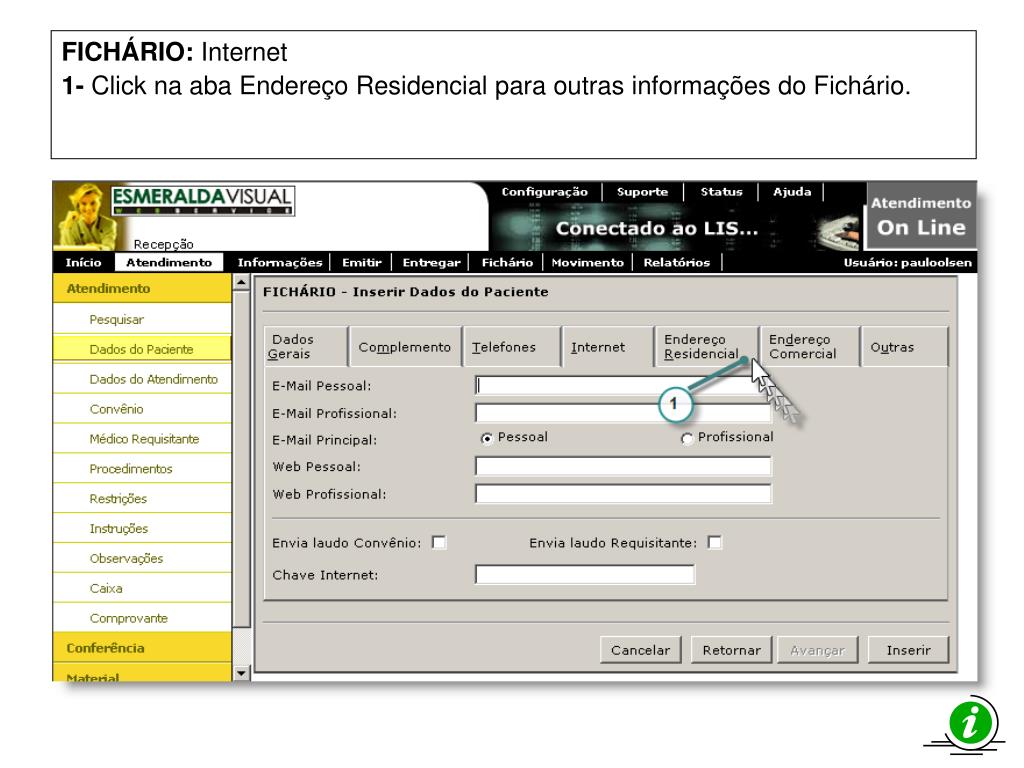1024x768 pixels.
Task: Go to Início in navigation bar
Action: pyautogui.click(x=84, y=263)
